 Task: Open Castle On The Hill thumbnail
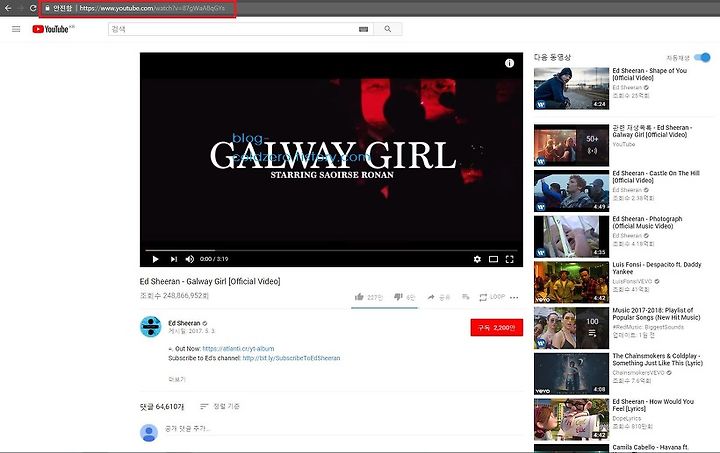pyautogui.click(x=571, y=191)
